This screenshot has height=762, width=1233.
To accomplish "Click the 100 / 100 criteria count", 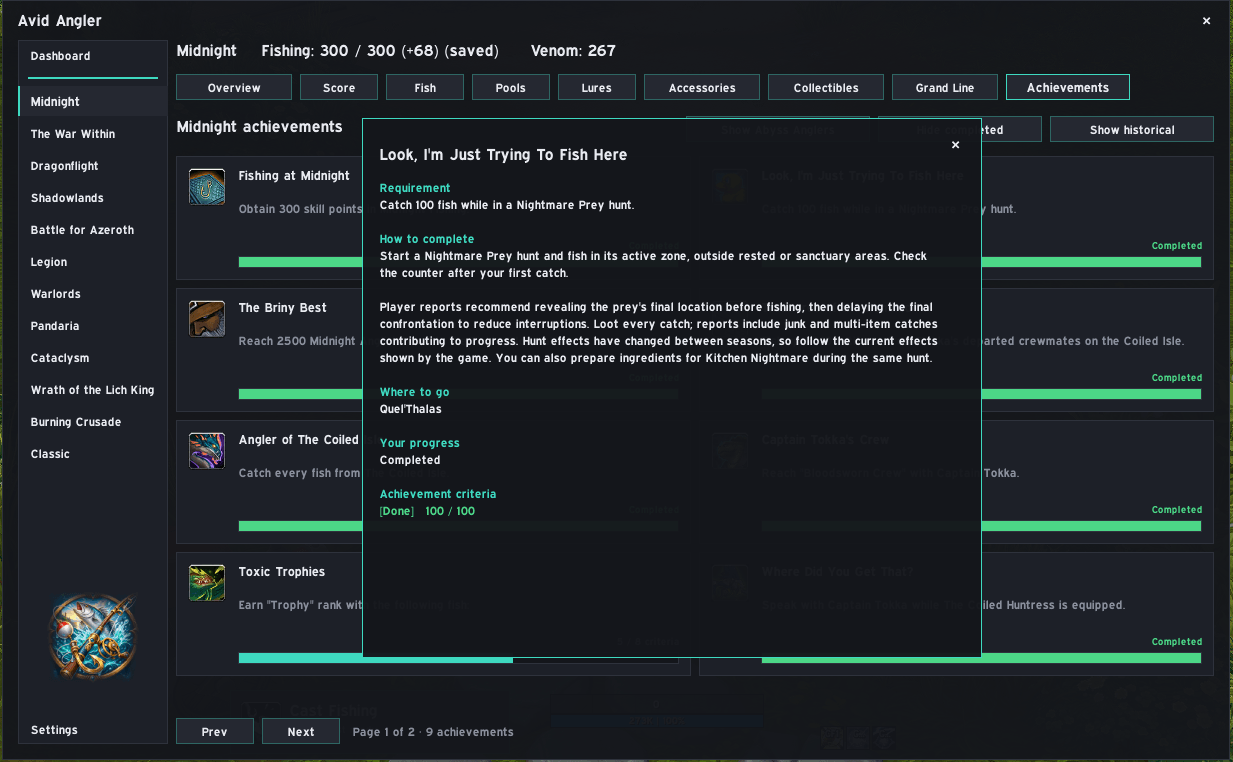I will [450, 511].
